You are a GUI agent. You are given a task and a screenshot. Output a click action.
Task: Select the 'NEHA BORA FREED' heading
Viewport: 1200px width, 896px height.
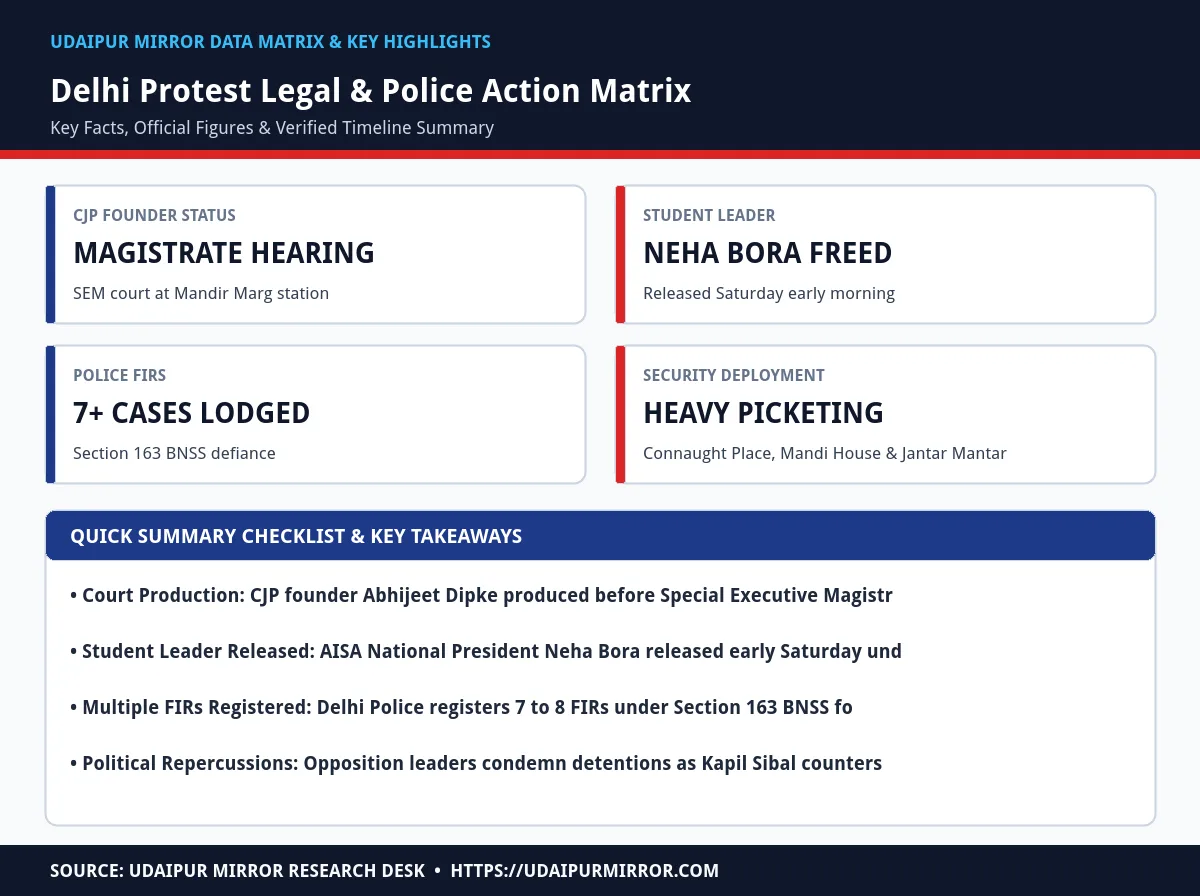point(768,253)
